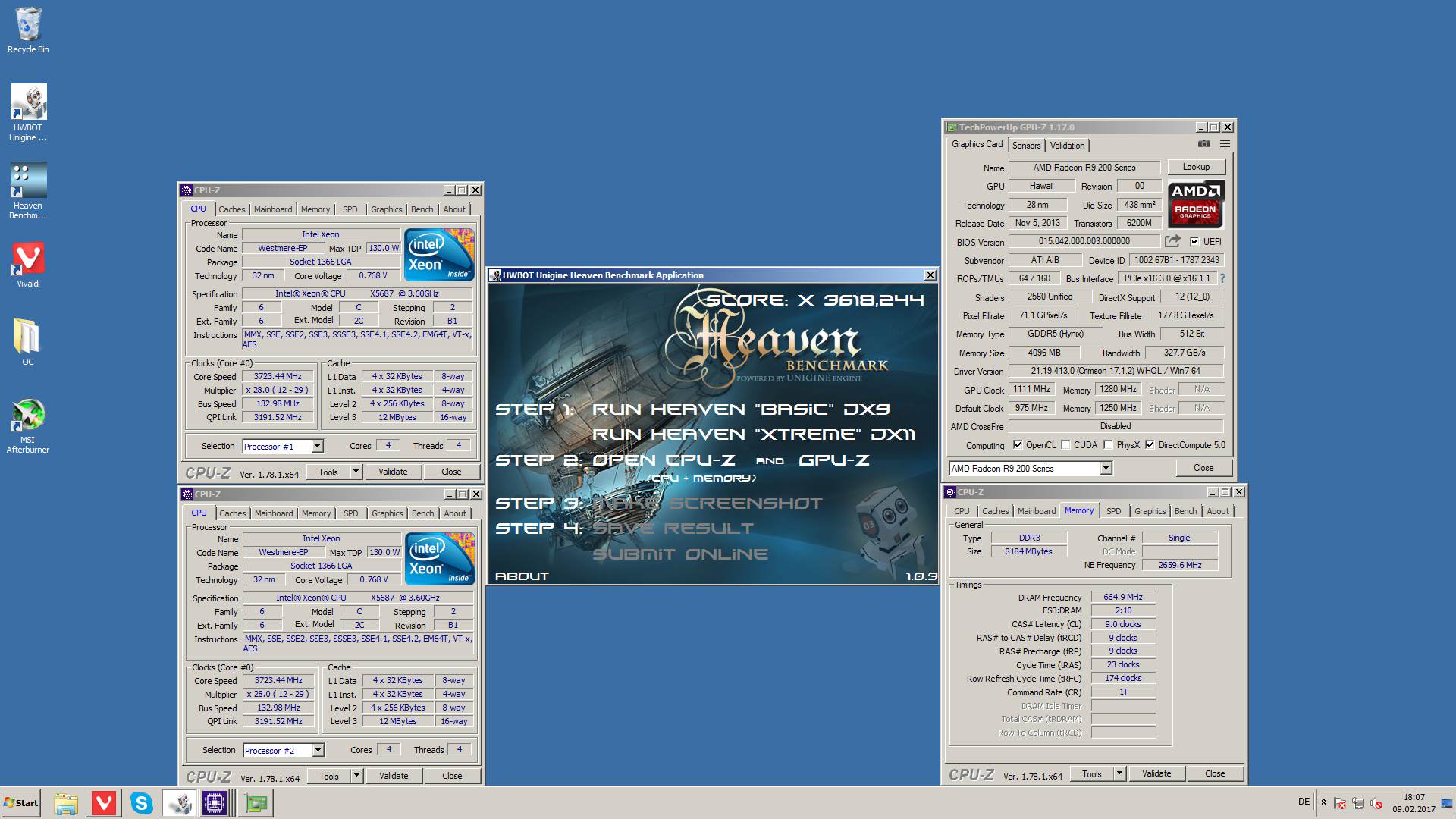Click Save Result in HWBOT window

(x=673, y=529)
